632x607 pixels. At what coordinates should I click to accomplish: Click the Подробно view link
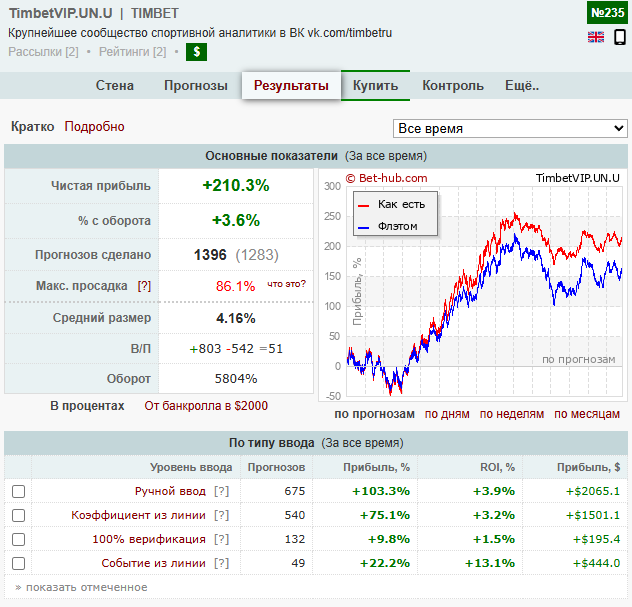[95, 127]
